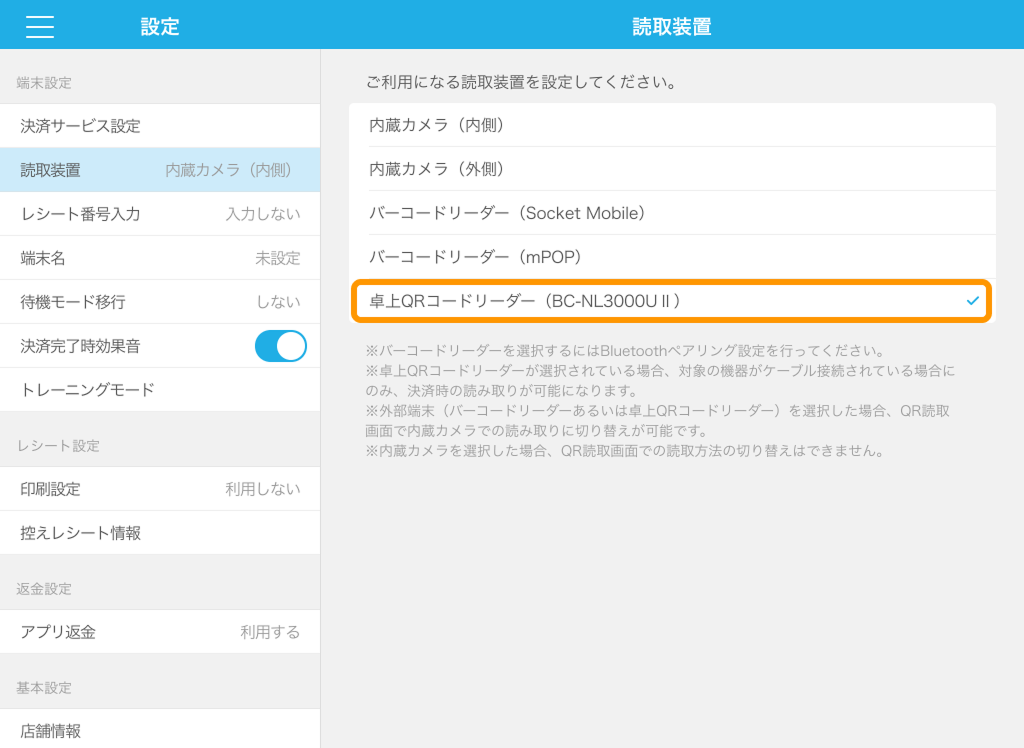
Task: Click the 設定 header title
Action: click(x=160, y=27)
